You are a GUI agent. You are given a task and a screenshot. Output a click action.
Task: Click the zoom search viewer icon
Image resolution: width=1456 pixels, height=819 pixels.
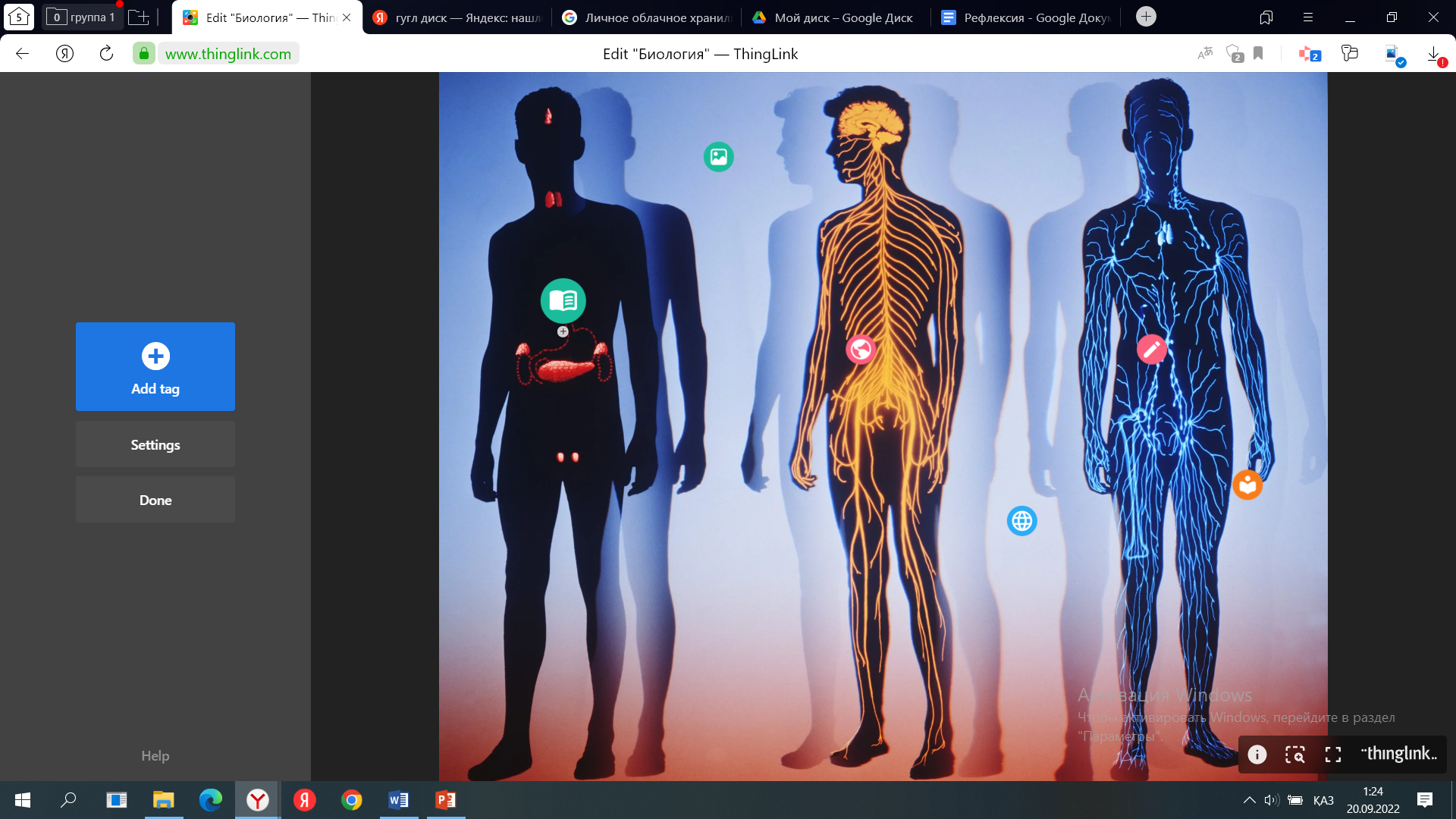[1295, 755]
